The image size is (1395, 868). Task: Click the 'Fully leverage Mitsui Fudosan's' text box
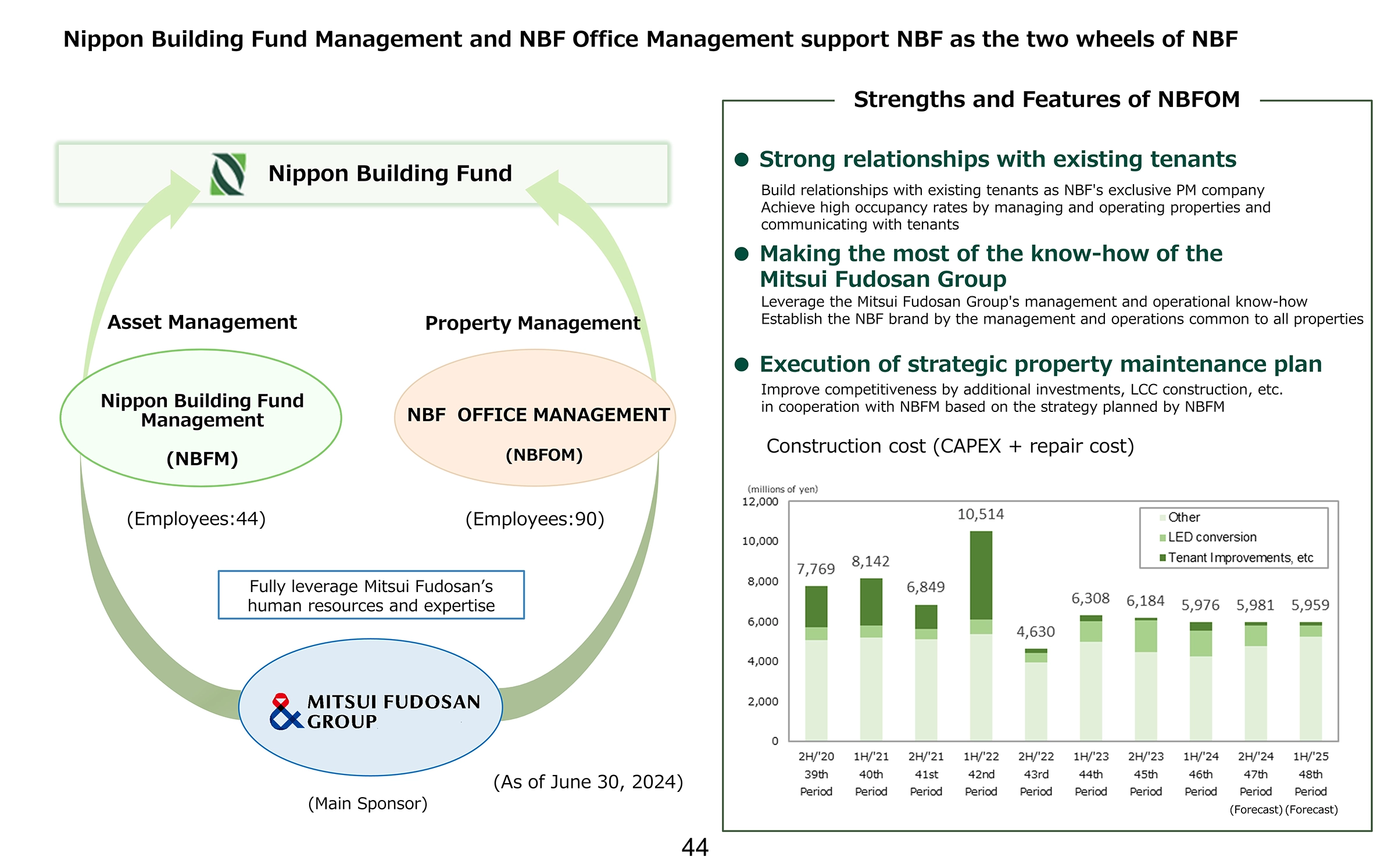point(371,595)
